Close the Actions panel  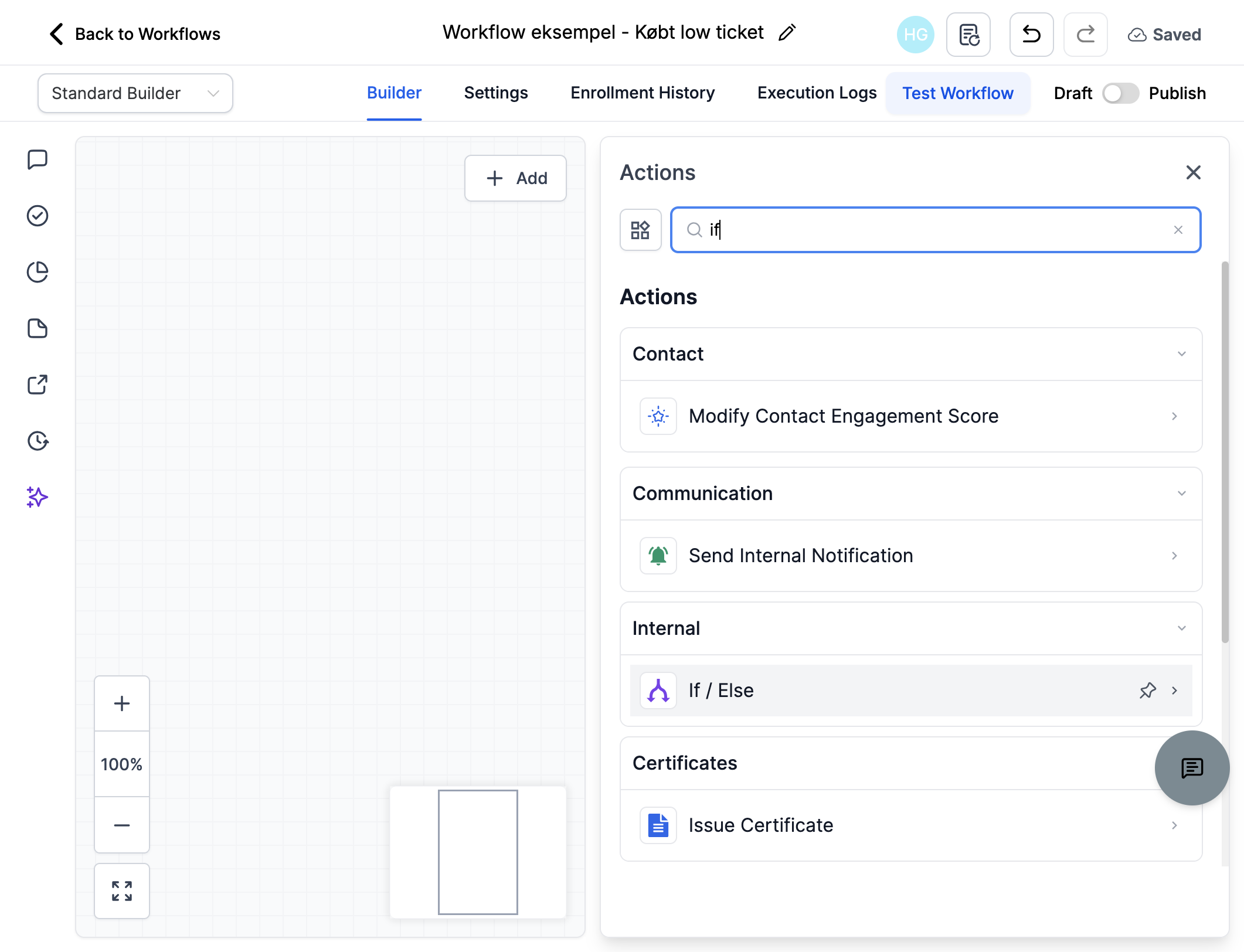coord(1193,172)
